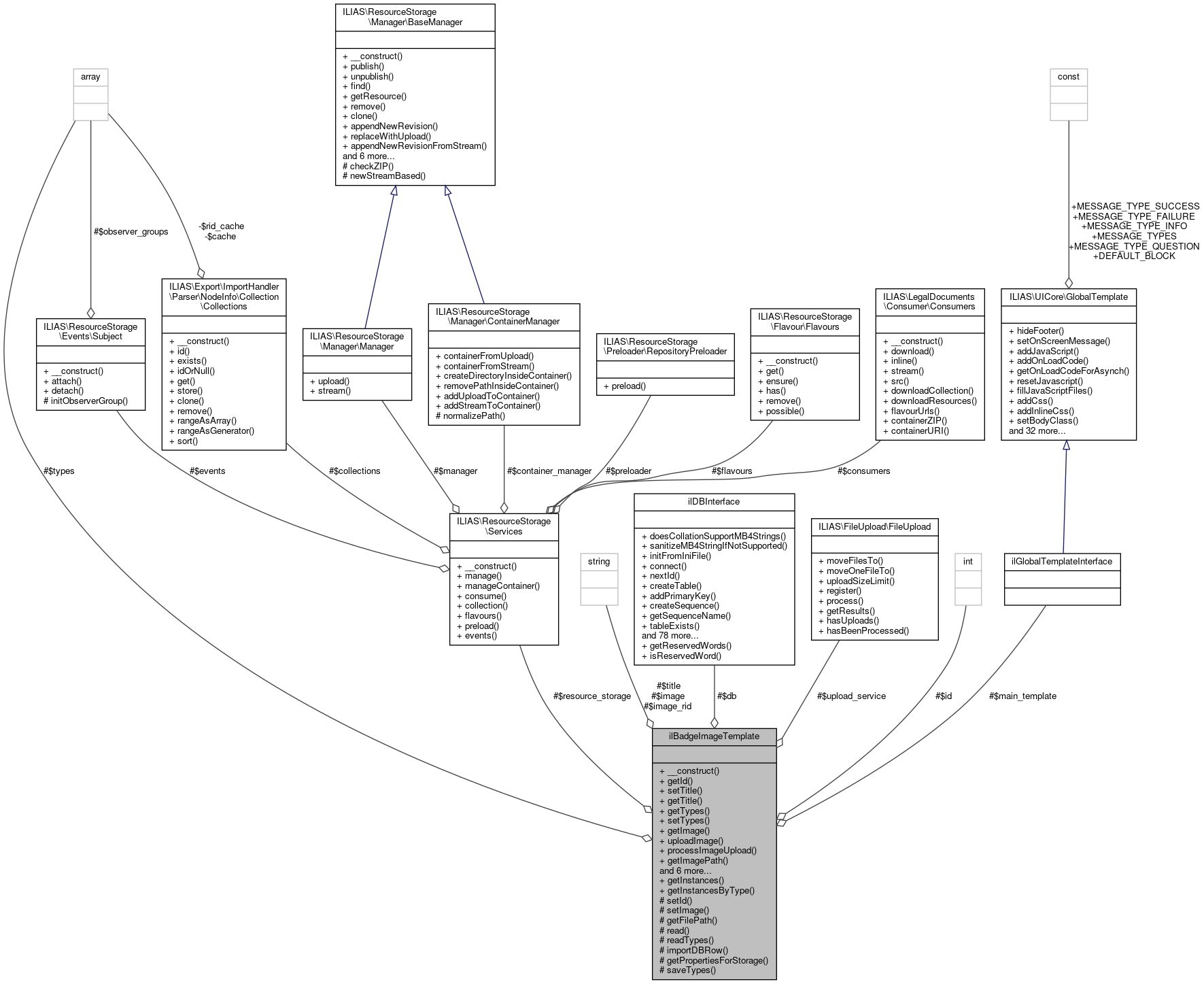Select the array type node
This screenshot has width=1204, height=984.
pos(90,95)
